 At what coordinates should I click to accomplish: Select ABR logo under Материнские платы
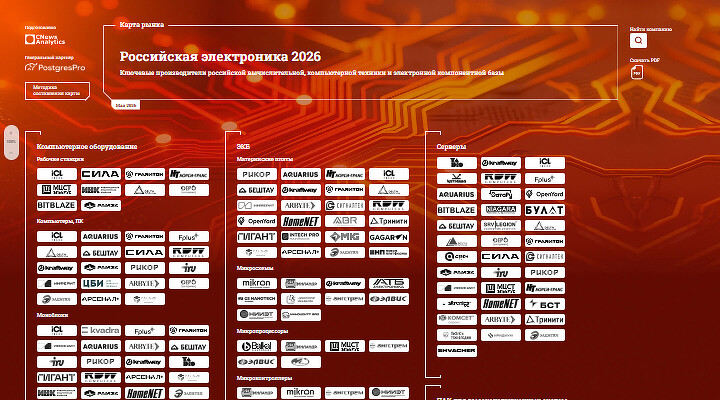345,221
